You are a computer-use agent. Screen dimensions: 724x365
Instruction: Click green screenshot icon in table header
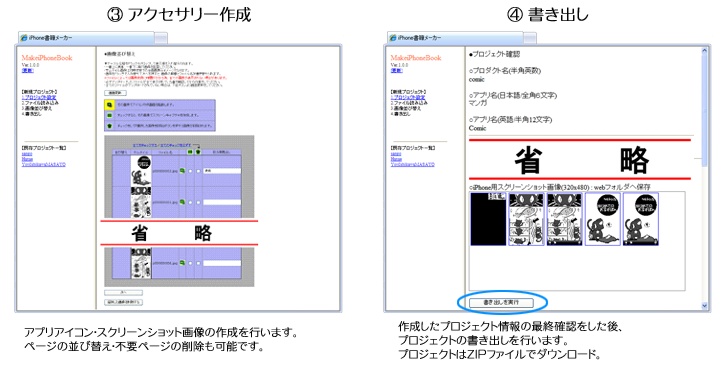190,152
